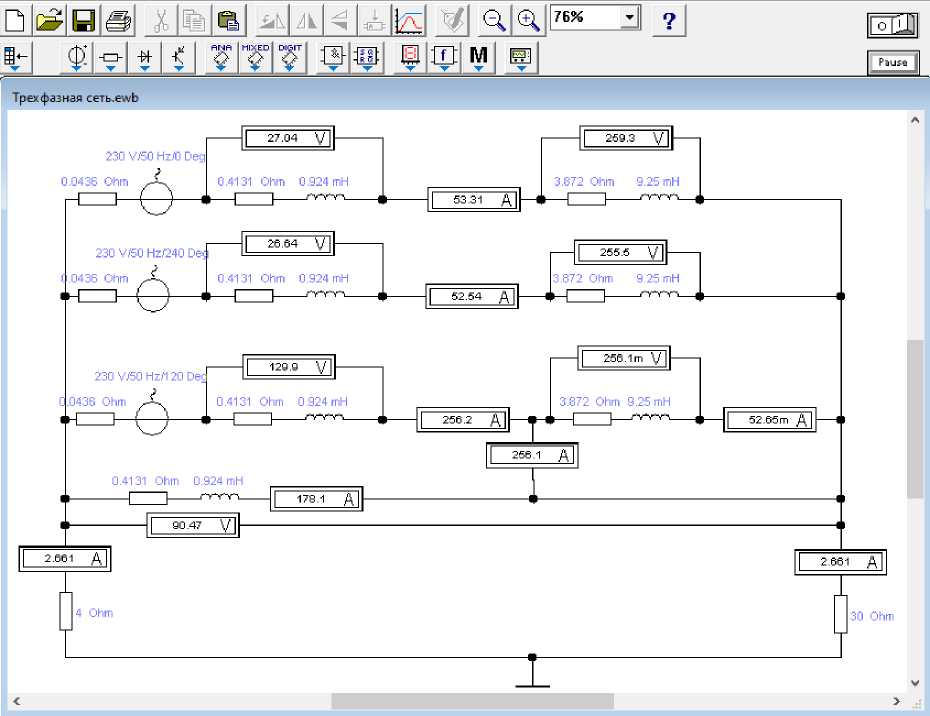
Task: Paste from clipboard using the paste icon
Action: (x=229, y=19)
